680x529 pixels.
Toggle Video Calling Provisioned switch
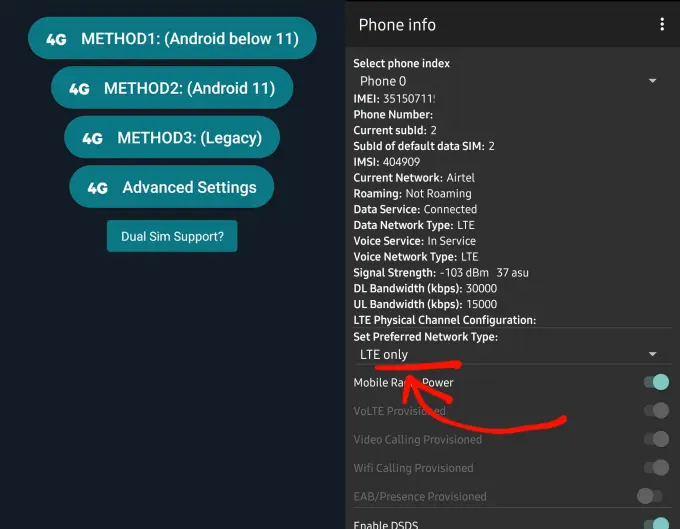click(x=656, y=439)
